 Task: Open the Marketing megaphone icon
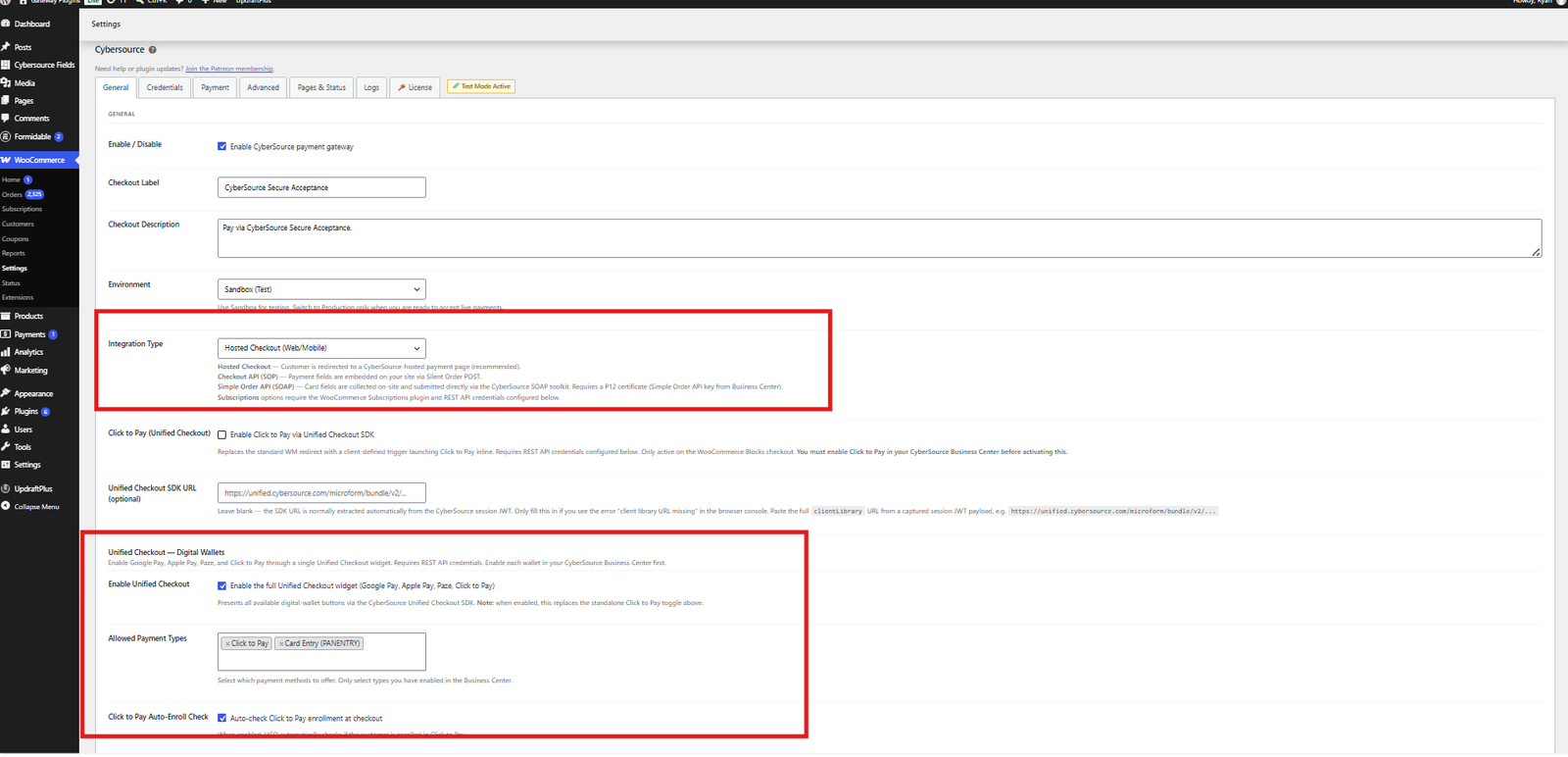pos(6,371)
